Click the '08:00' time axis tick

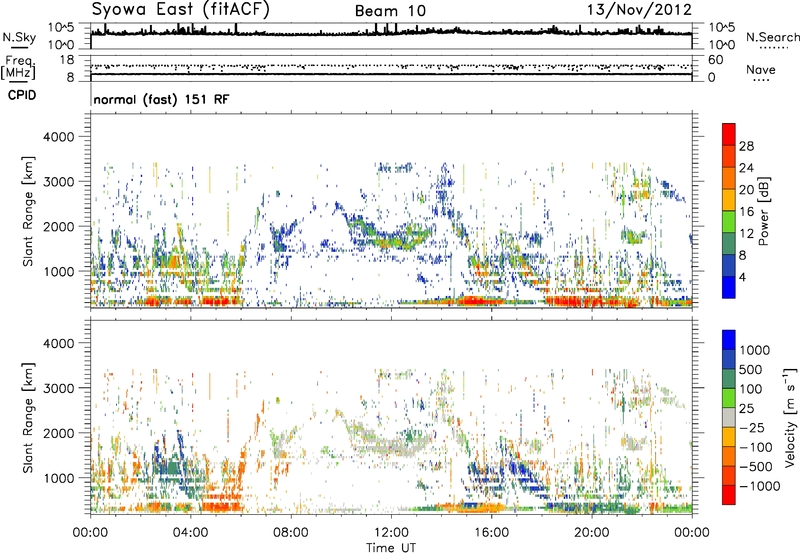click(291, 533)
